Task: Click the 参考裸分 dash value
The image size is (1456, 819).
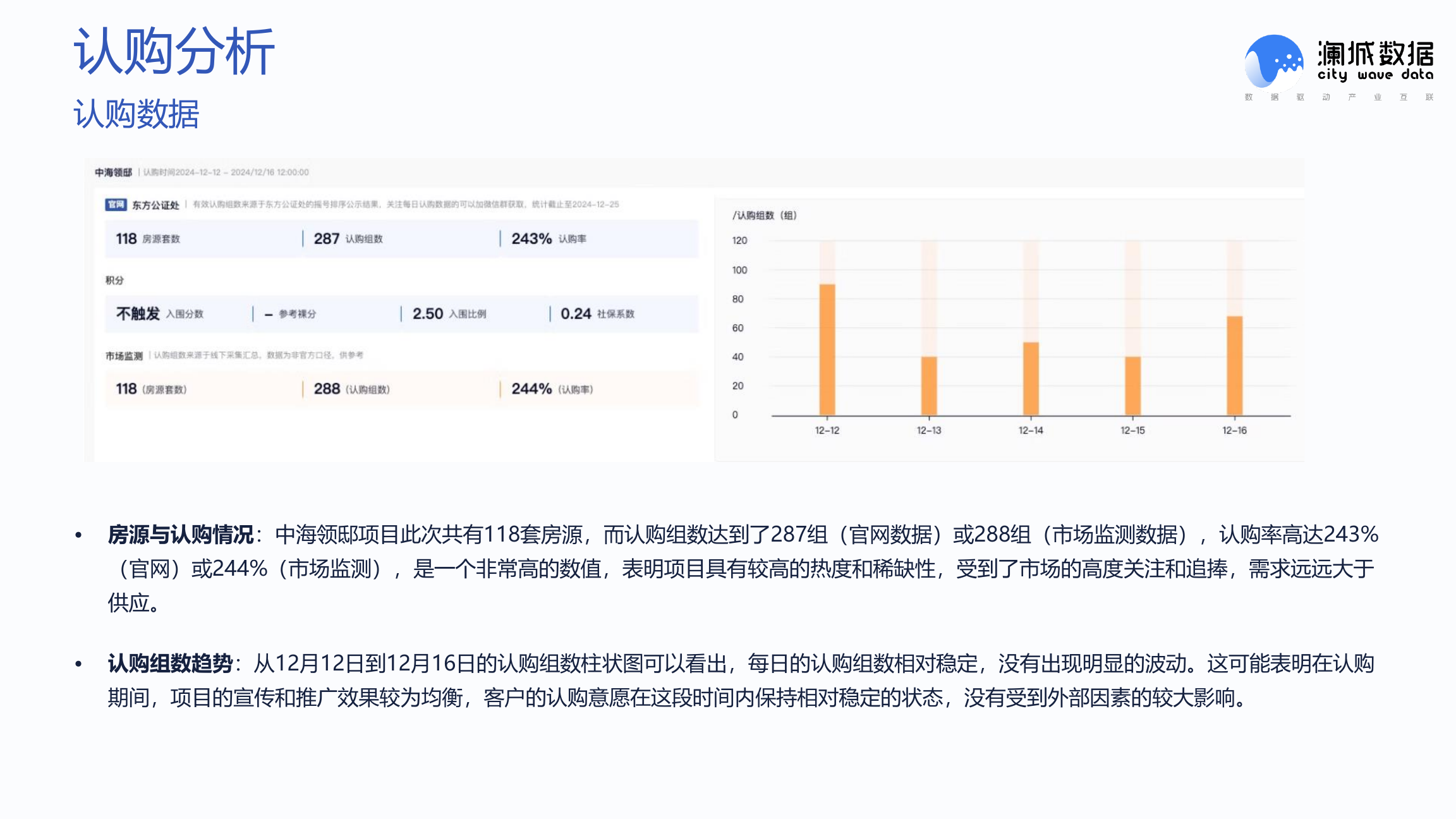Action: click(x=290, y=314)
